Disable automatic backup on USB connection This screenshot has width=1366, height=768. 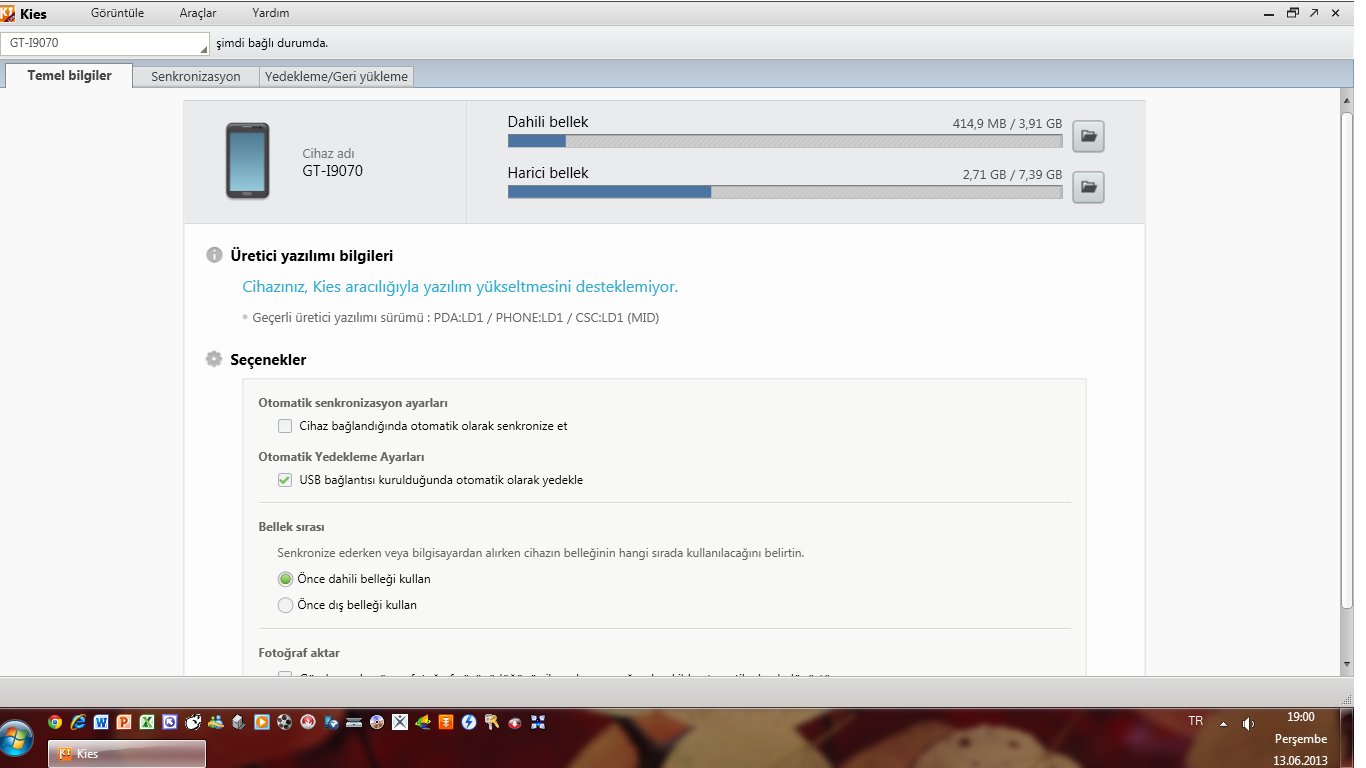(x=285, y=480)
